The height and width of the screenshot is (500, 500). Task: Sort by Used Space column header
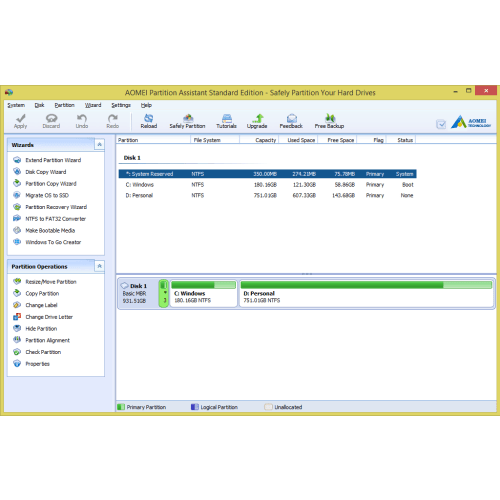(x=298, y=140)
